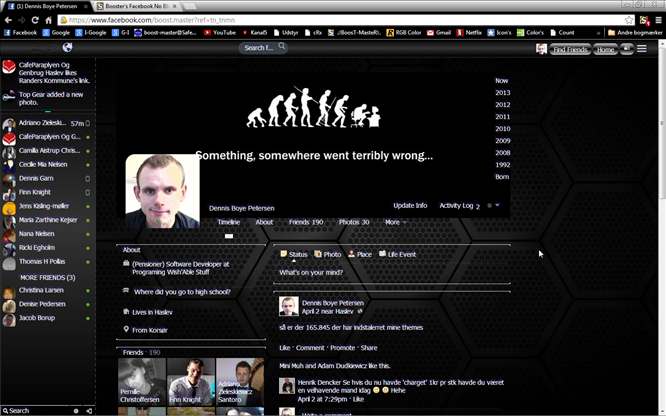
Task: Click the search magnifier icon
Action: click(282, 46)
